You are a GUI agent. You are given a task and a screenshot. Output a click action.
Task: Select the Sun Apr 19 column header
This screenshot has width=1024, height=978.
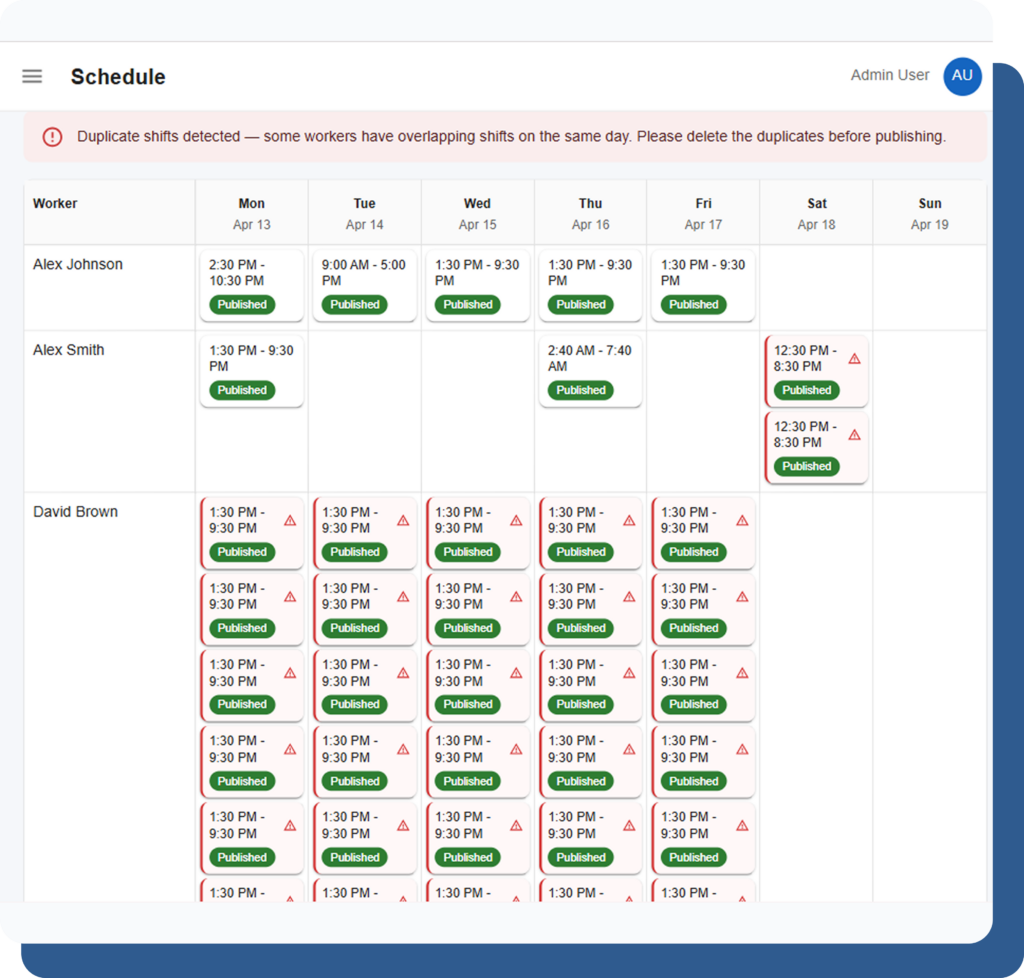(929, 213)
